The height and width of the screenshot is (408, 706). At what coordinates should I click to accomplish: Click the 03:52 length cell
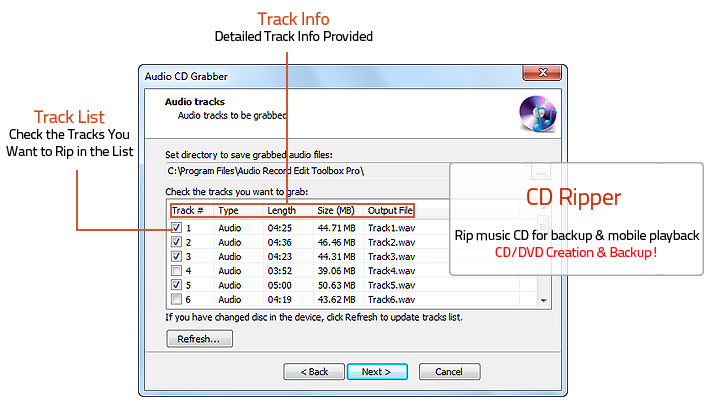tap(280, 271)
